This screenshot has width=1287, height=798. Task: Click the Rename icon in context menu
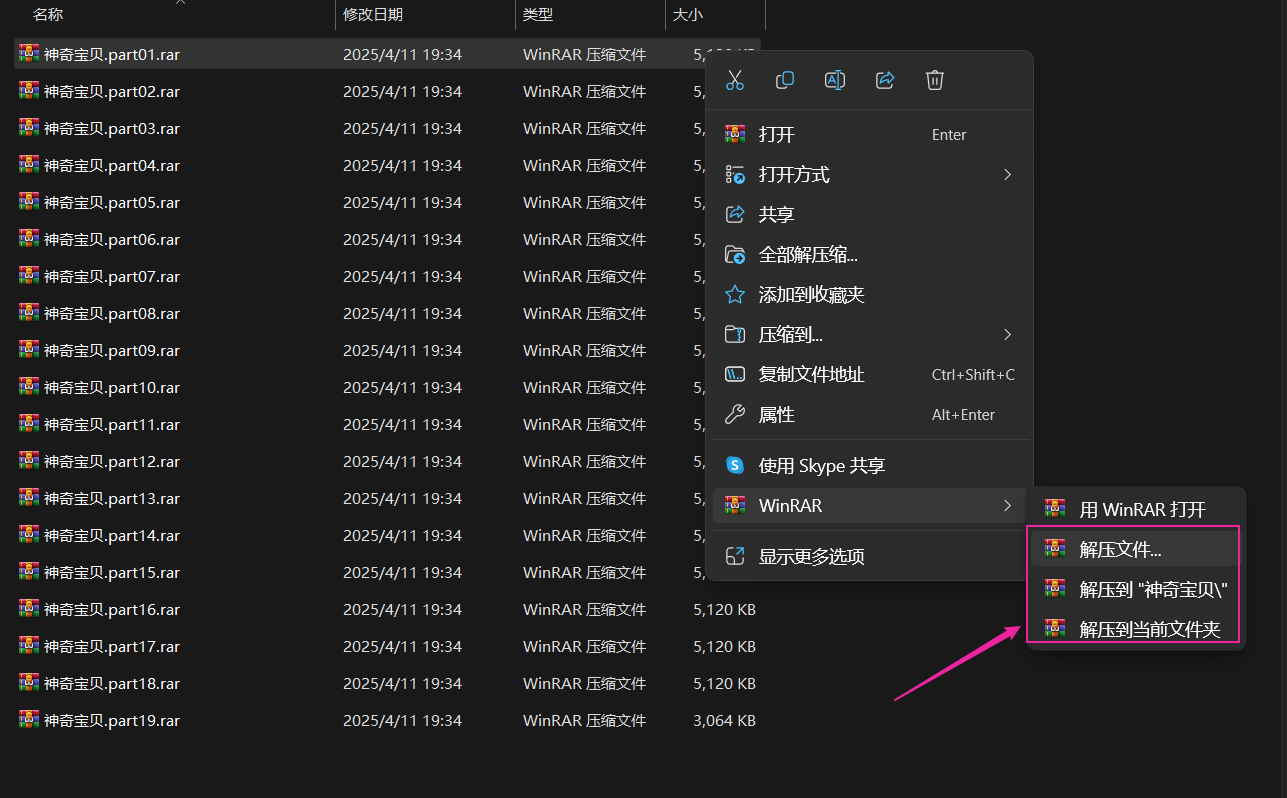tap(835, 80)
